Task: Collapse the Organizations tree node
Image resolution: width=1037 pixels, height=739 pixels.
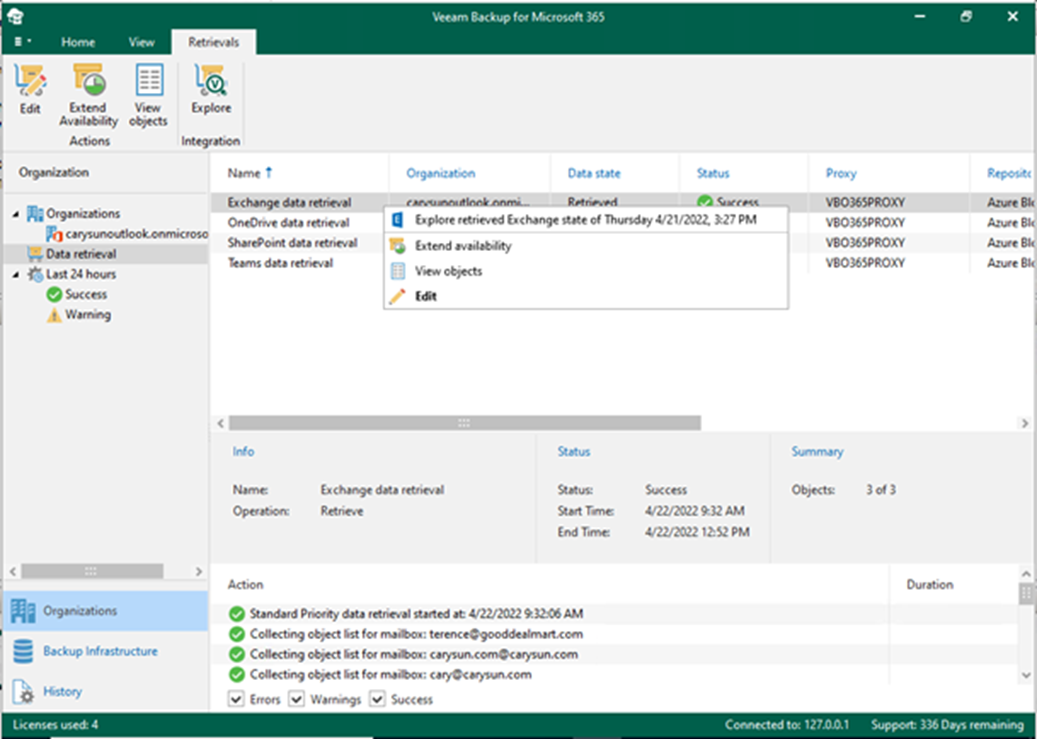Action: point(16,214)
